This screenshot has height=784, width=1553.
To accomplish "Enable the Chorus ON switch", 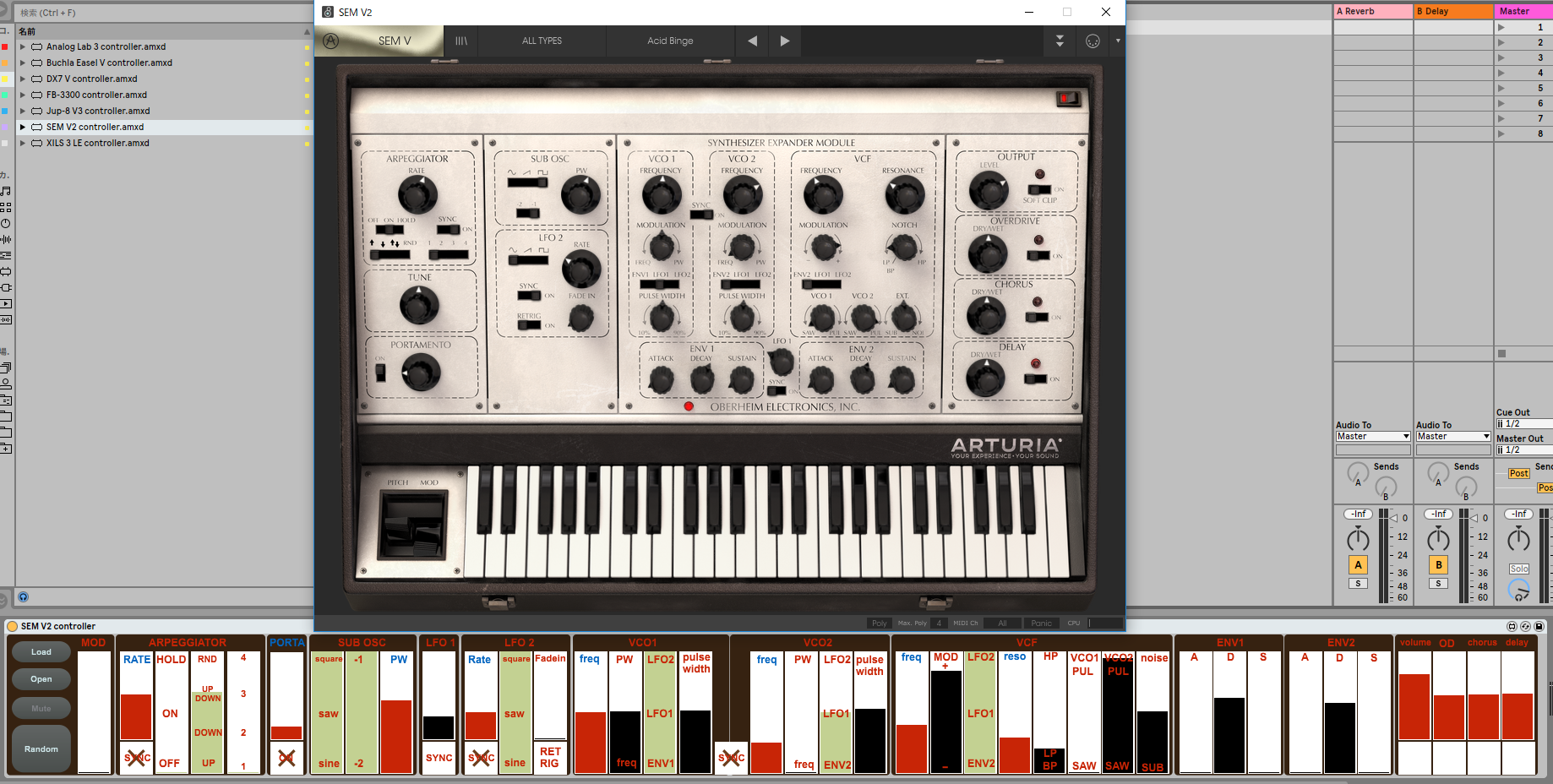I will 1037,317.
